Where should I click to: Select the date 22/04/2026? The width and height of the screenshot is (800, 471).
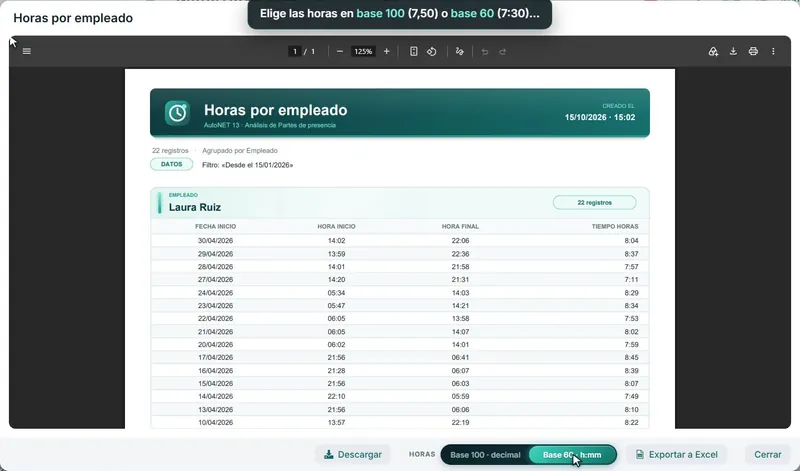215,318
